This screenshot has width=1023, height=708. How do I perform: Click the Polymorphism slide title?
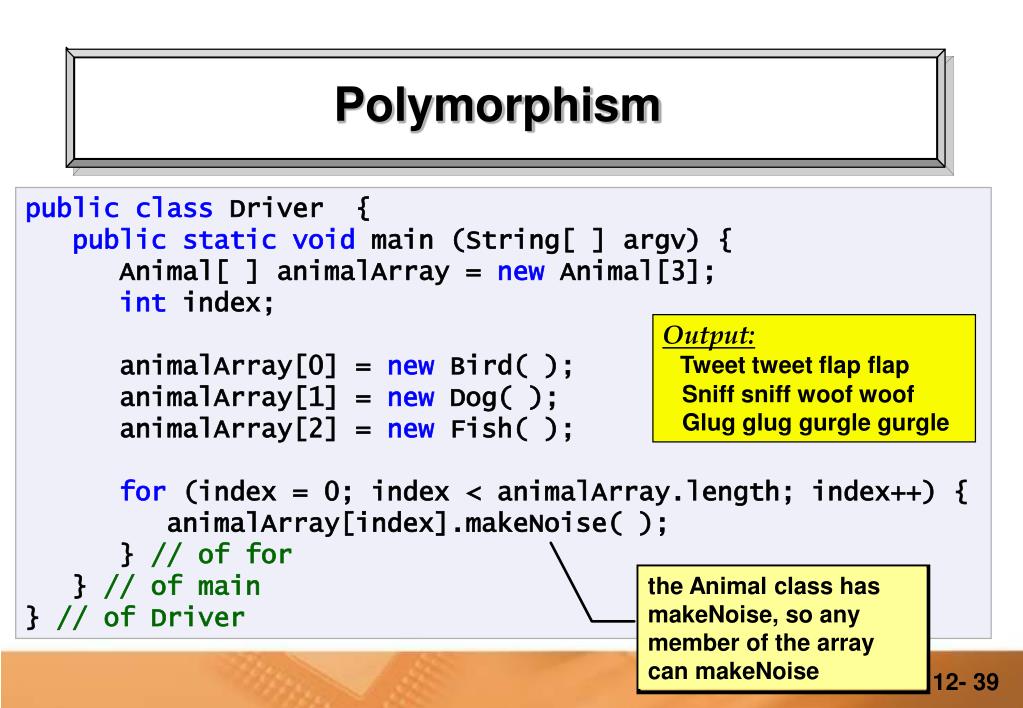(x=498, y=106)
